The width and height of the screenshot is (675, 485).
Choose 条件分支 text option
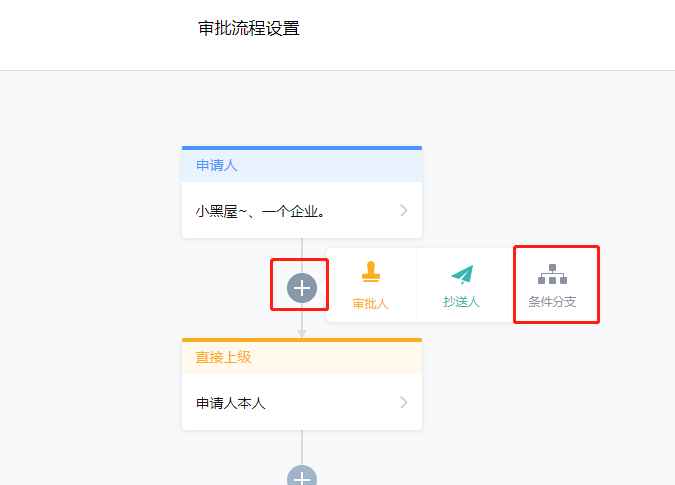(x=552, y=302)
